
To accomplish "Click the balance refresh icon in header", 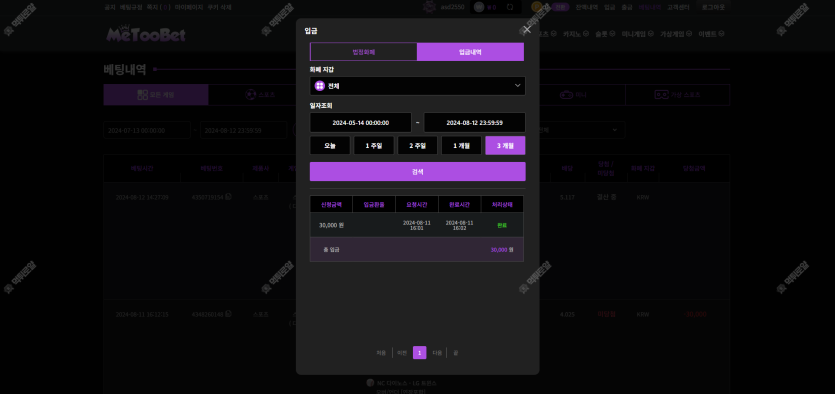I will [510, 7].
